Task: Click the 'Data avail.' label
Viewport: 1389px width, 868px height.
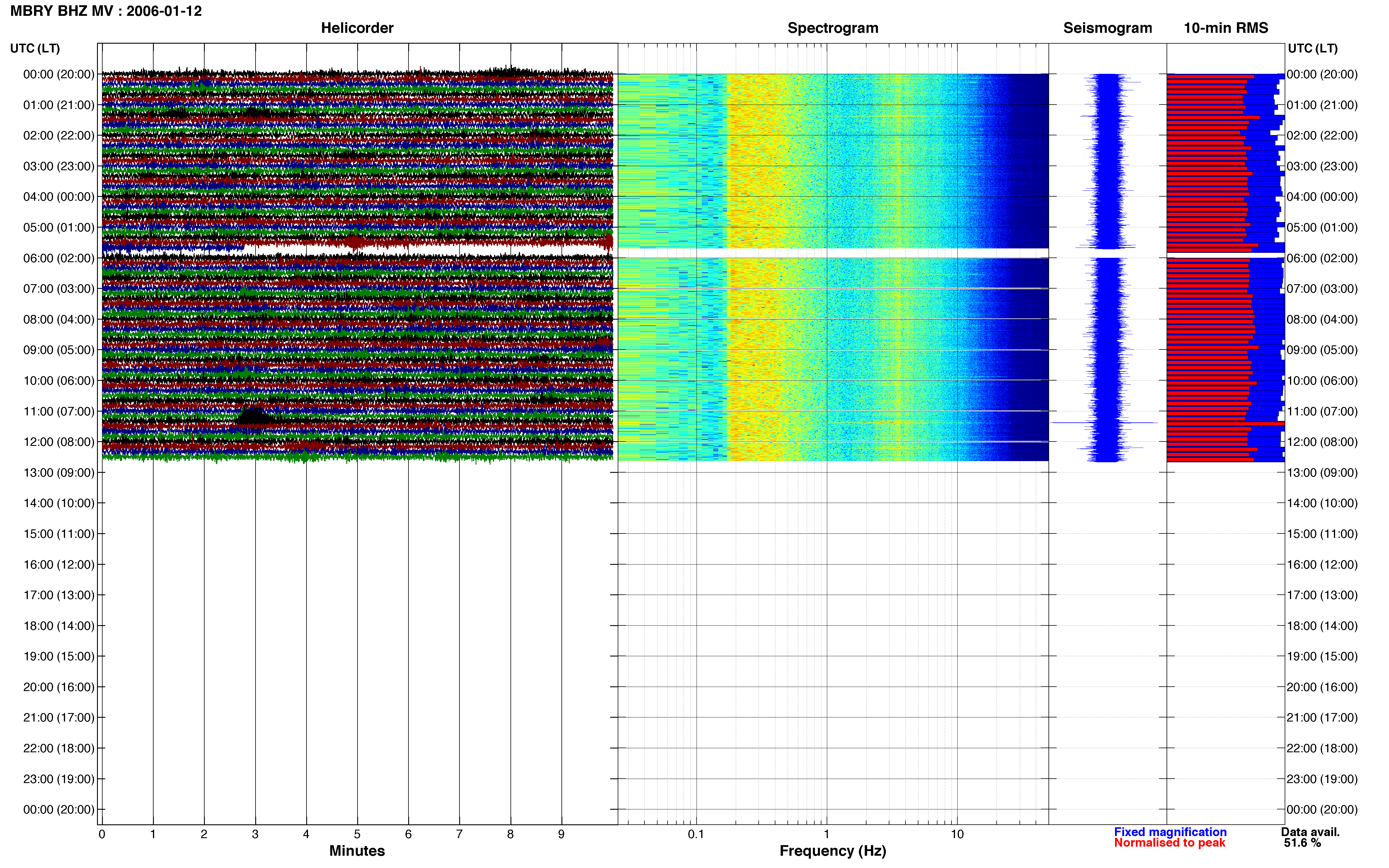Action: click(1310, 832)
